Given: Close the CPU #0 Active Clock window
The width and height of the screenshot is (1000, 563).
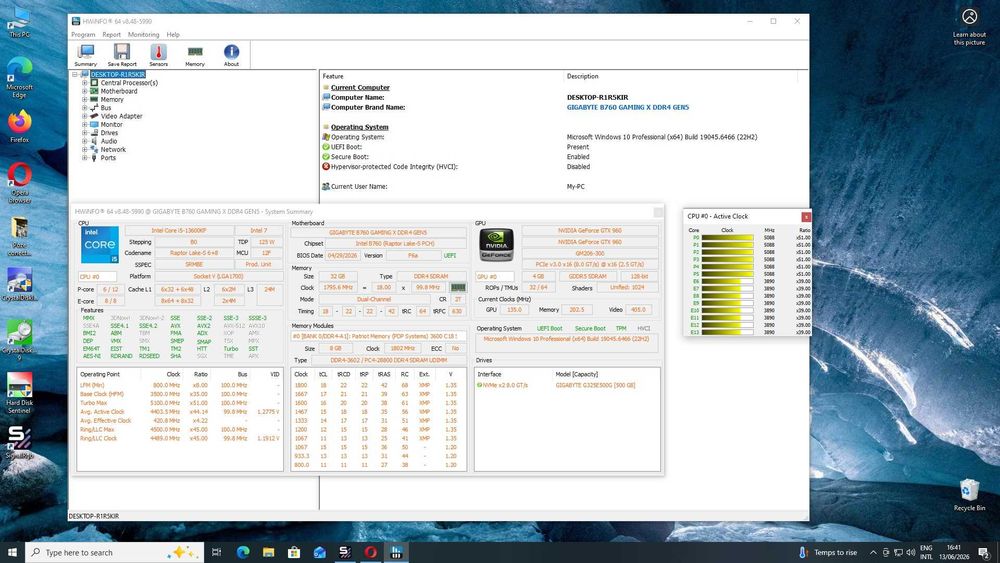Looking at the screenshot, I should pyautogui.click(x=806, y=217).
